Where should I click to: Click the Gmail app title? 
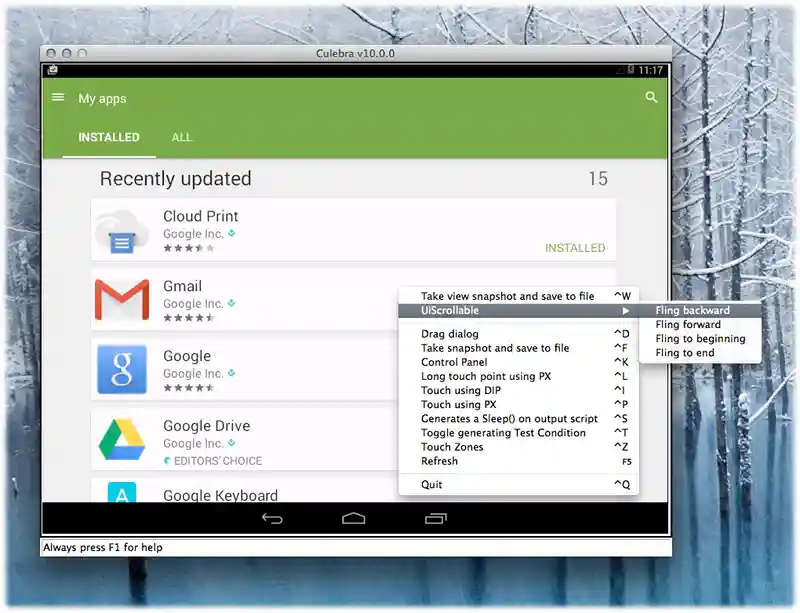(183, 286)
